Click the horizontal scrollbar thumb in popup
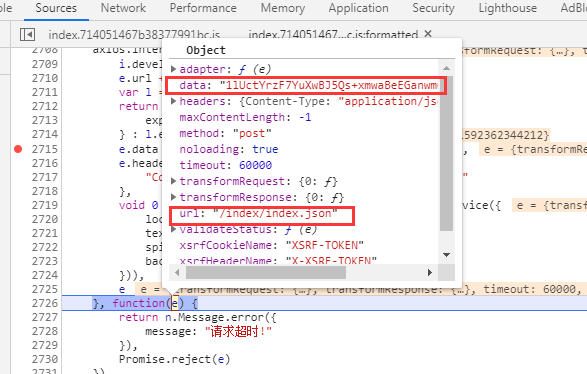Image resolution: width=587 pixels, height=374 pixels. [266, 273]
